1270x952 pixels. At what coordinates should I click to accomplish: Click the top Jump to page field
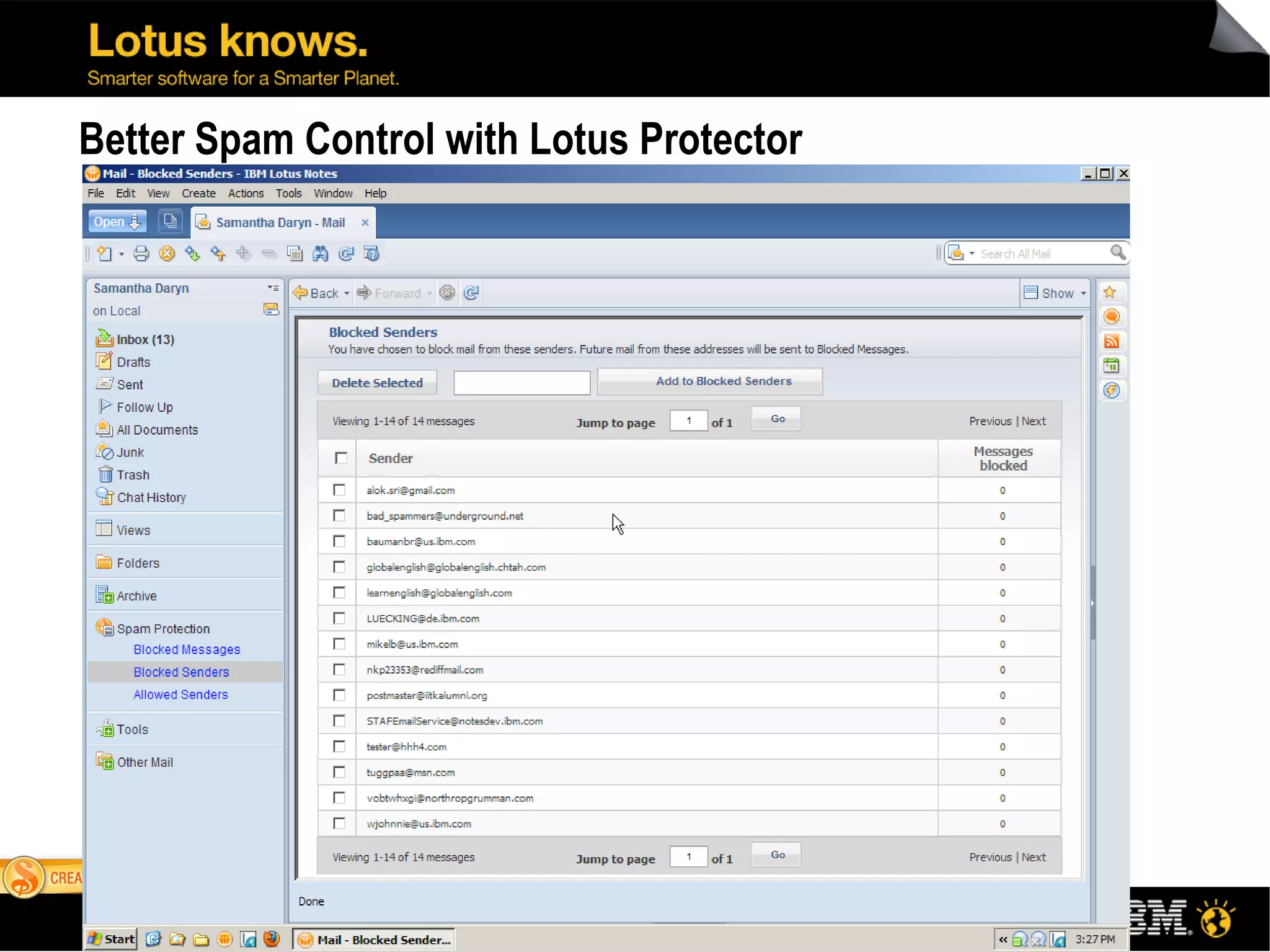pos(688,421)
